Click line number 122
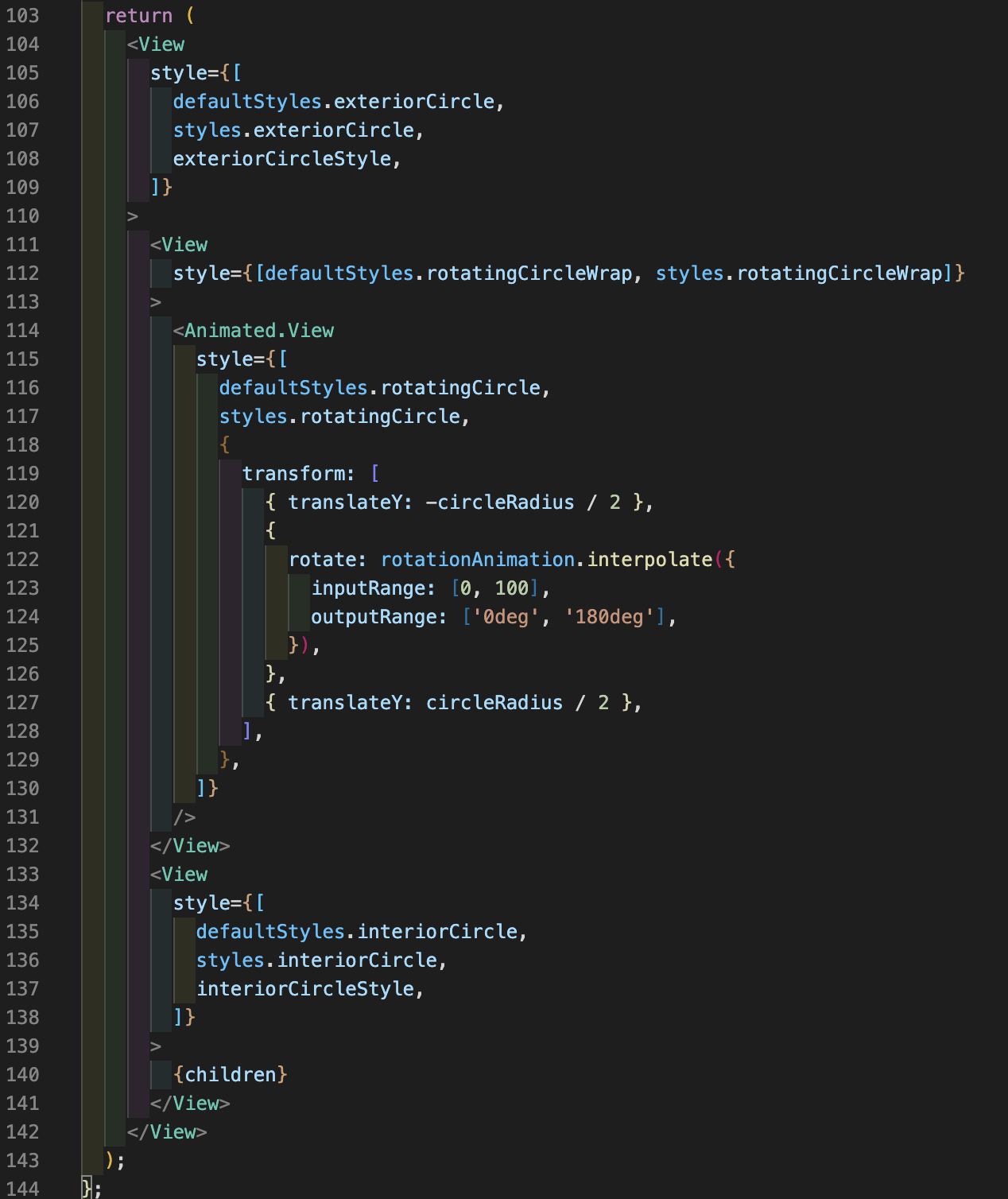The height and width of the screenshot is (1199, 1008). (22, 559)
